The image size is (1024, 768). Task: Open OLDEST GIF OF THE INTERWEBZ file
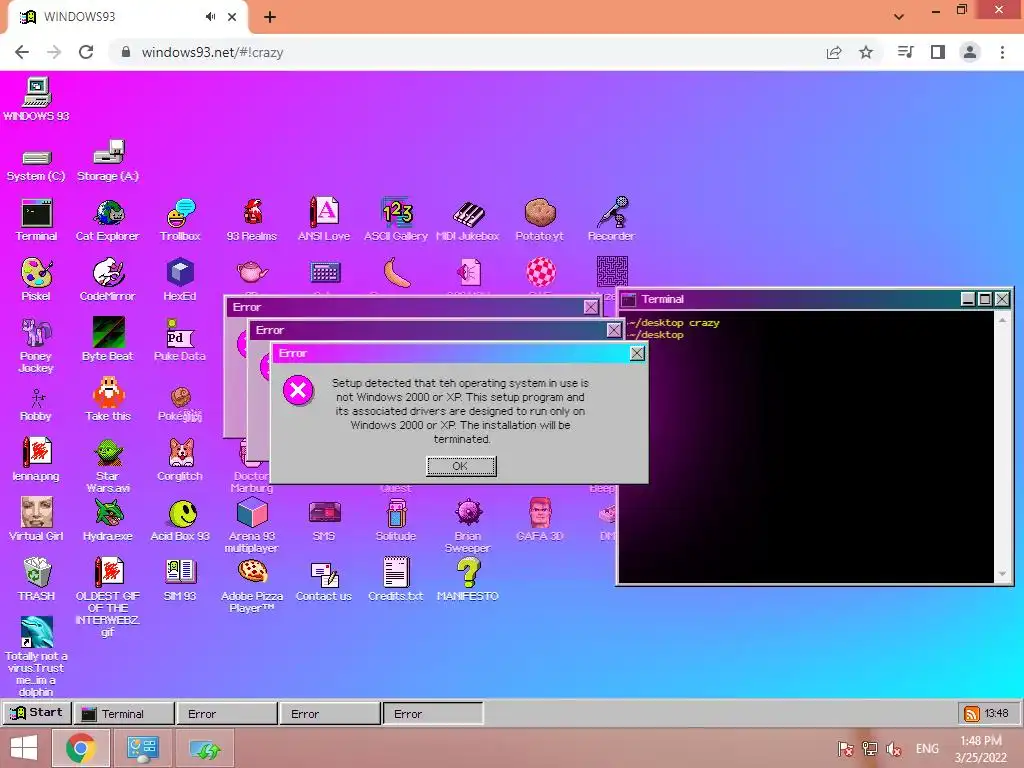pyautogui.click(x=108, y=597)
